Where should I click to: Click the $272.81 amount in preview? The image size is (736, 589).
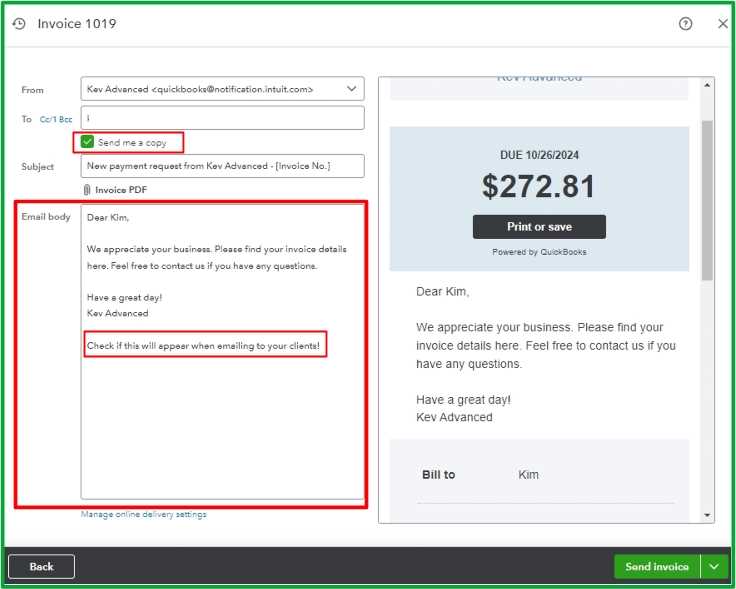(538, 186)
